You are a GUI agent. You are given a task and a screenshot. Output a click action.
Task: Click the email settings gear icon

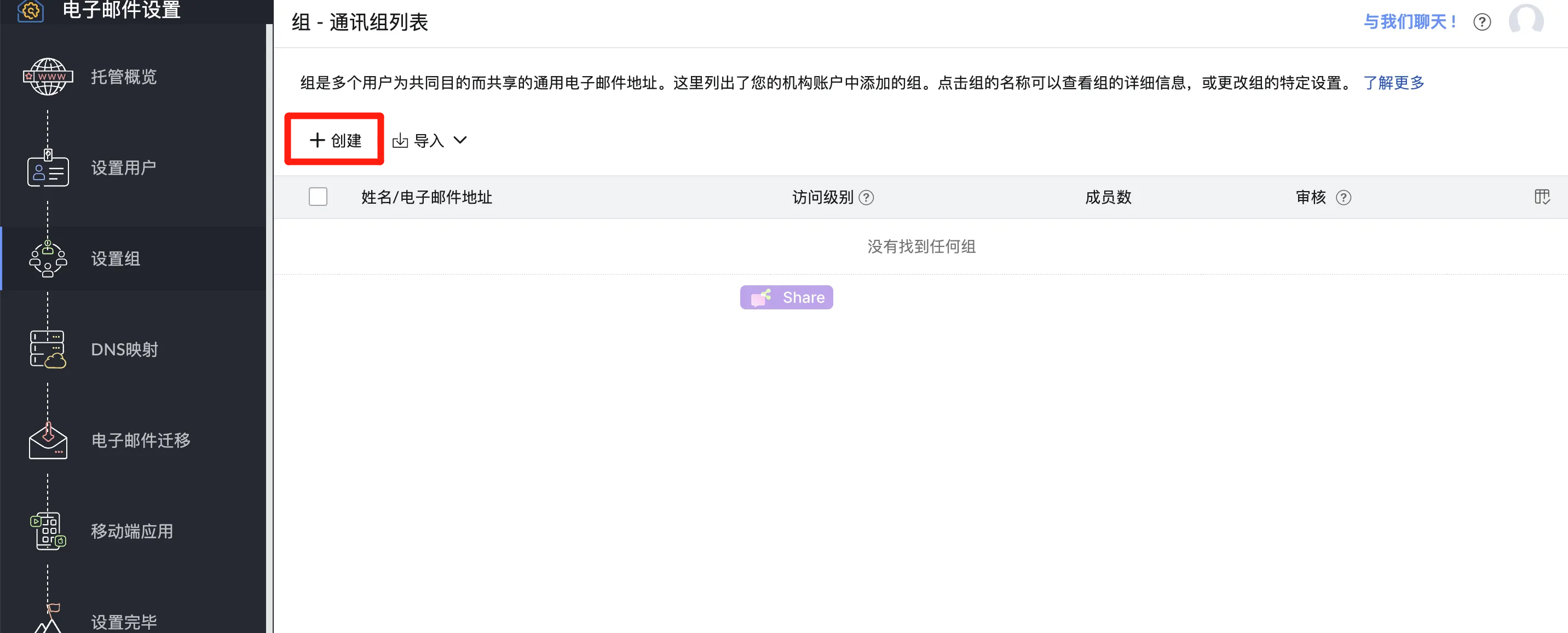point(31,10)
